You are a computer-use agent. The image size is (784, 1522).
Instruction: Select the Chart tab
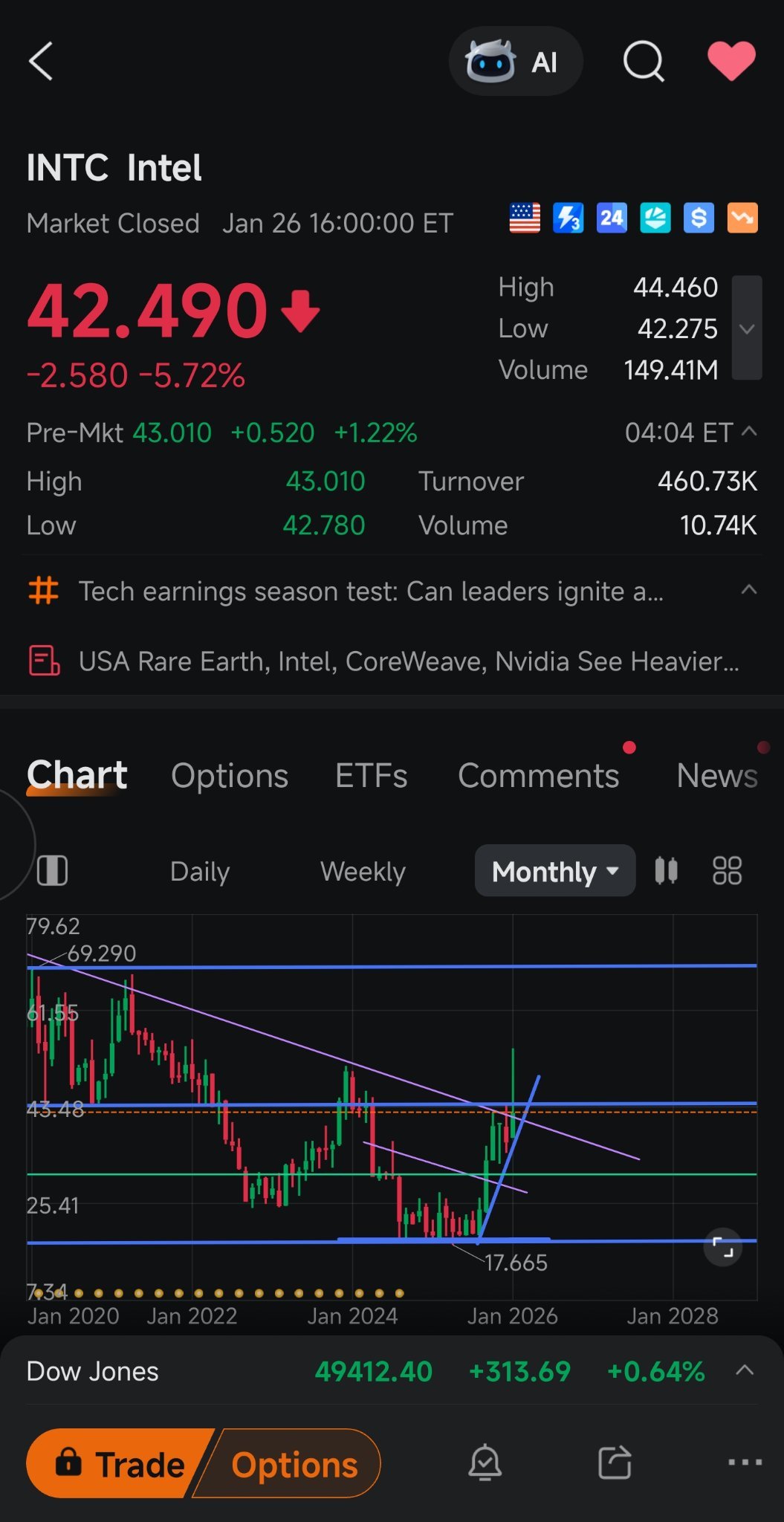(77, 775)
